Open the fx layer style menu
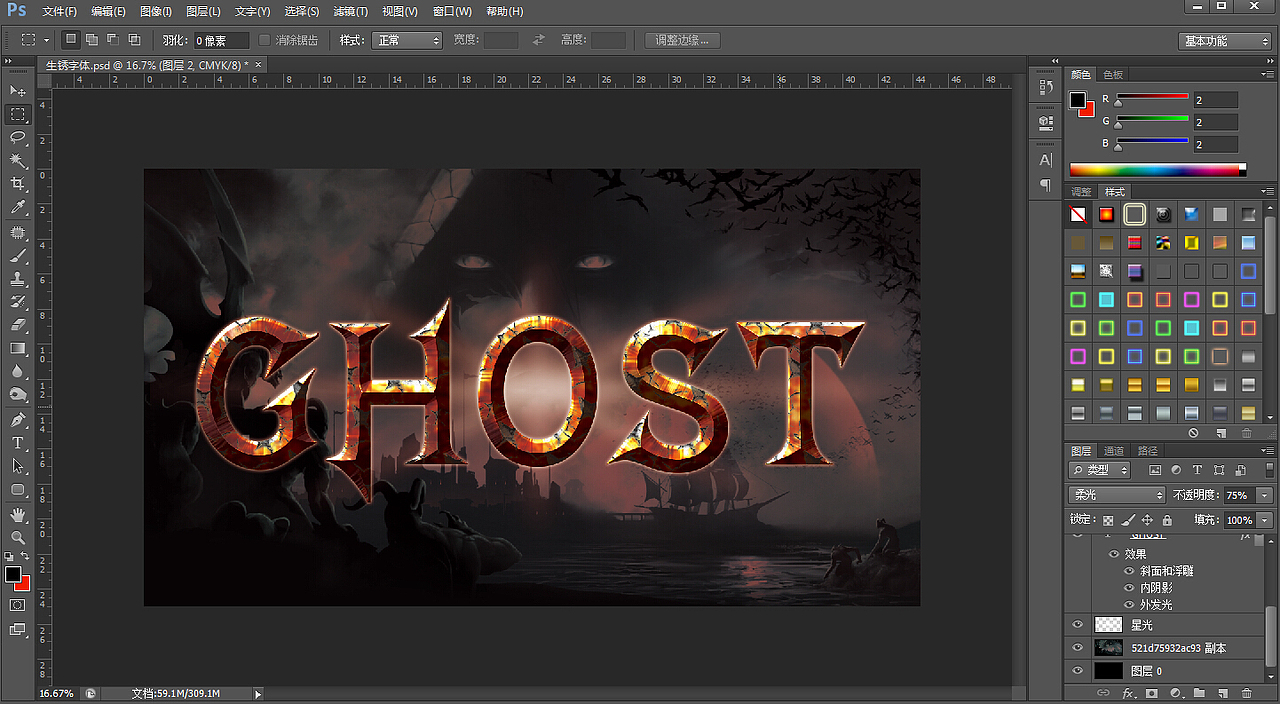 click(1128, 693)
